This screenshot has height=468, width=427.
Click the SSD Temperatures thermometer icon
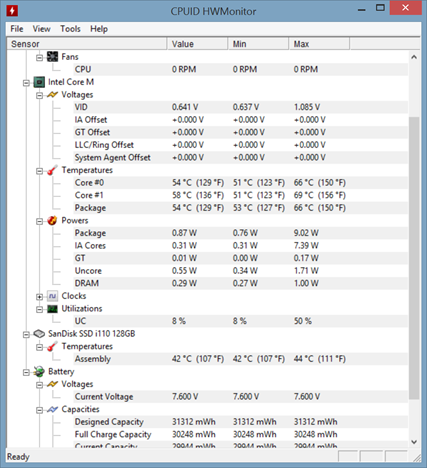[x=52, y=347]
